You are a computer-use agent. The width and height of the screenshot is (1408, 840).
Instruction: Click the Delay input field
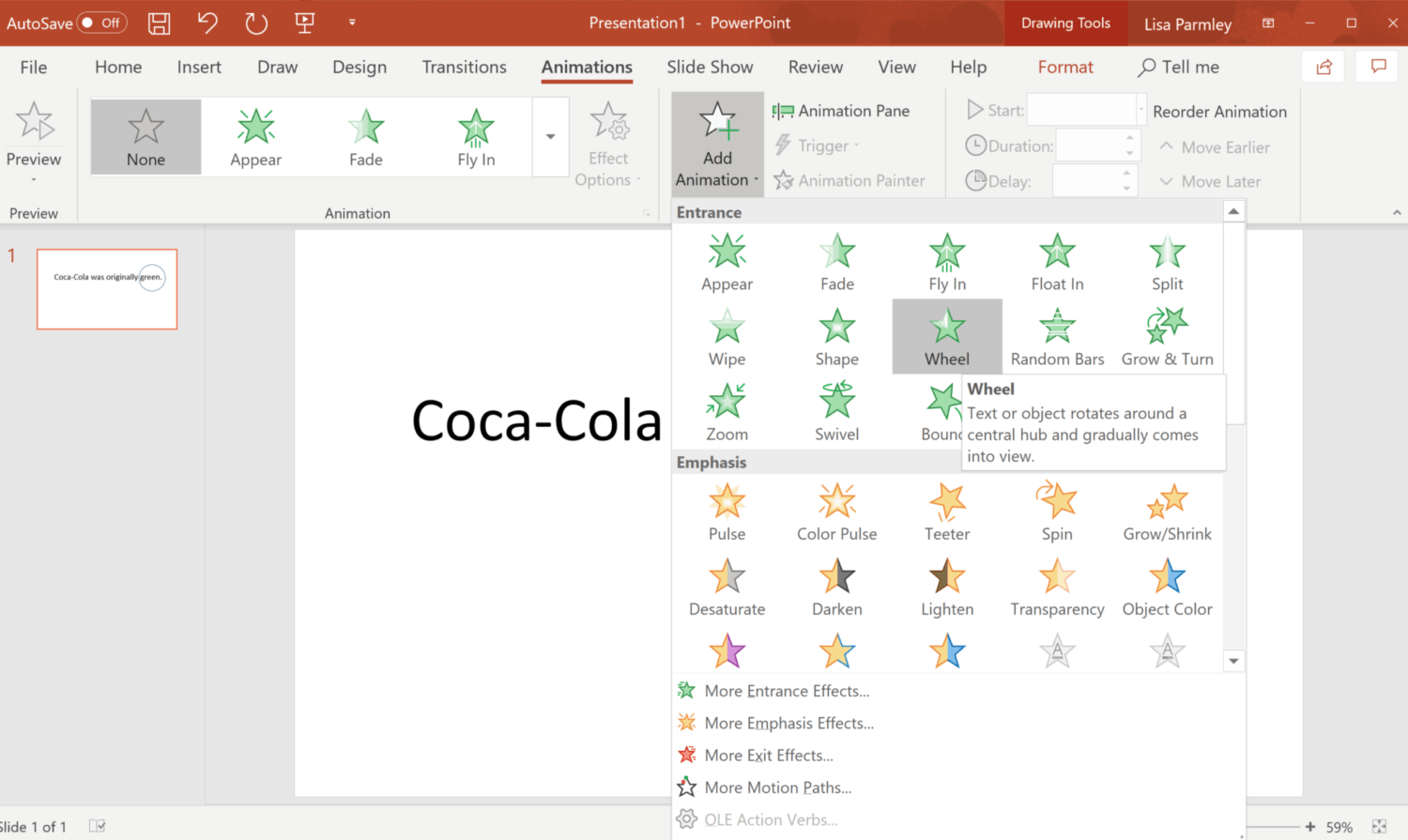(x=1086, y=180)
